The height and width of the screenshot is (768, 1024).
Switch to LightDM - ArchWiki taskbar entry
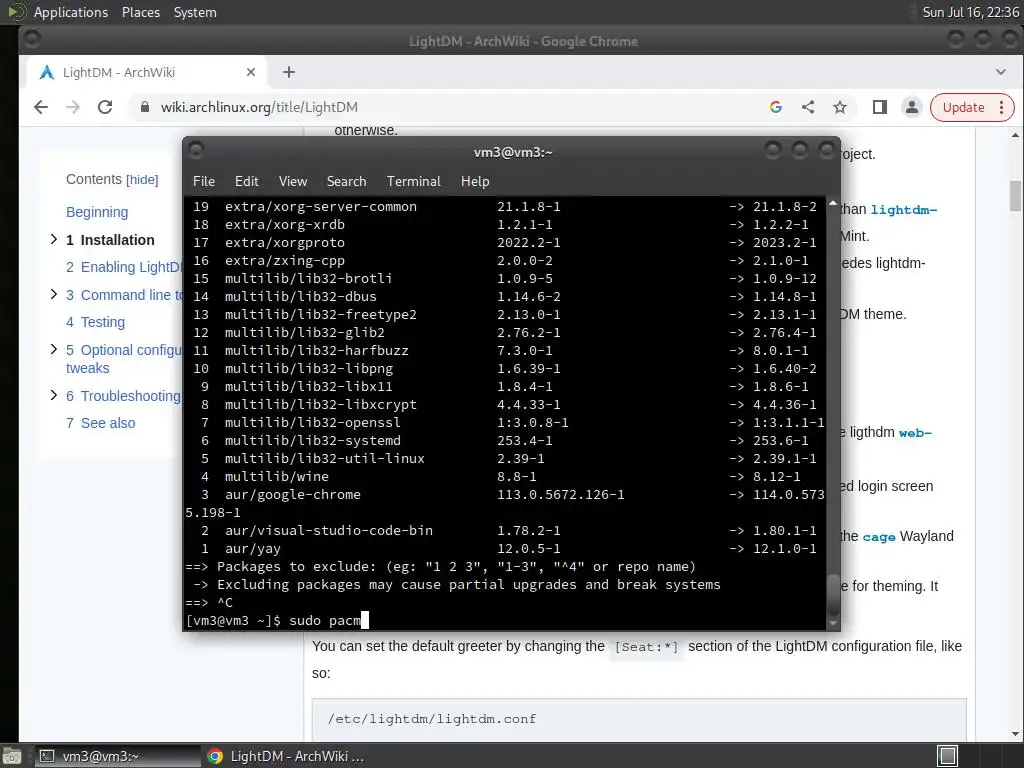point(285,756)
